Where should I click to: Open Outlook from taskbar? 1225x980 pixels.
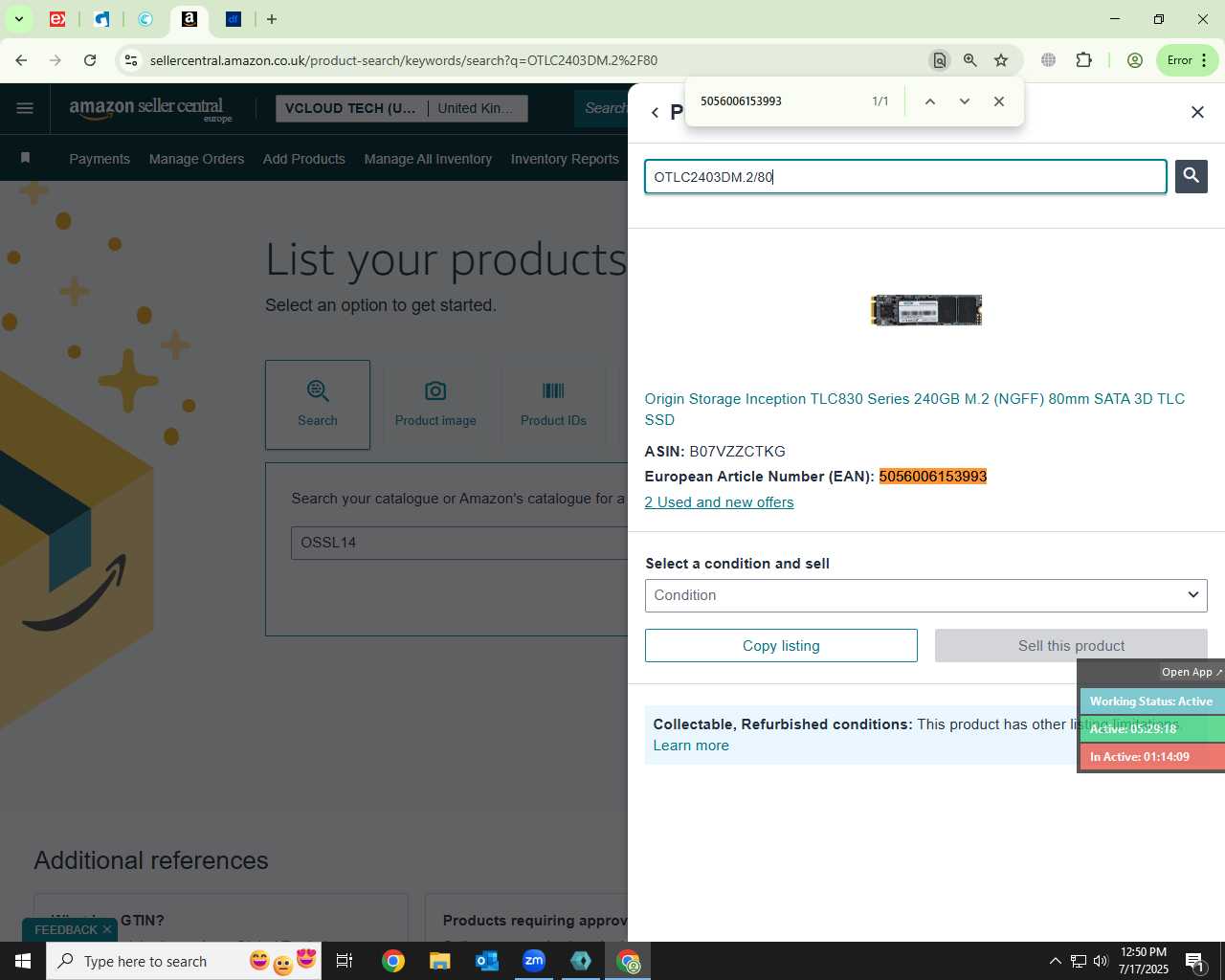tap(487, 961)
